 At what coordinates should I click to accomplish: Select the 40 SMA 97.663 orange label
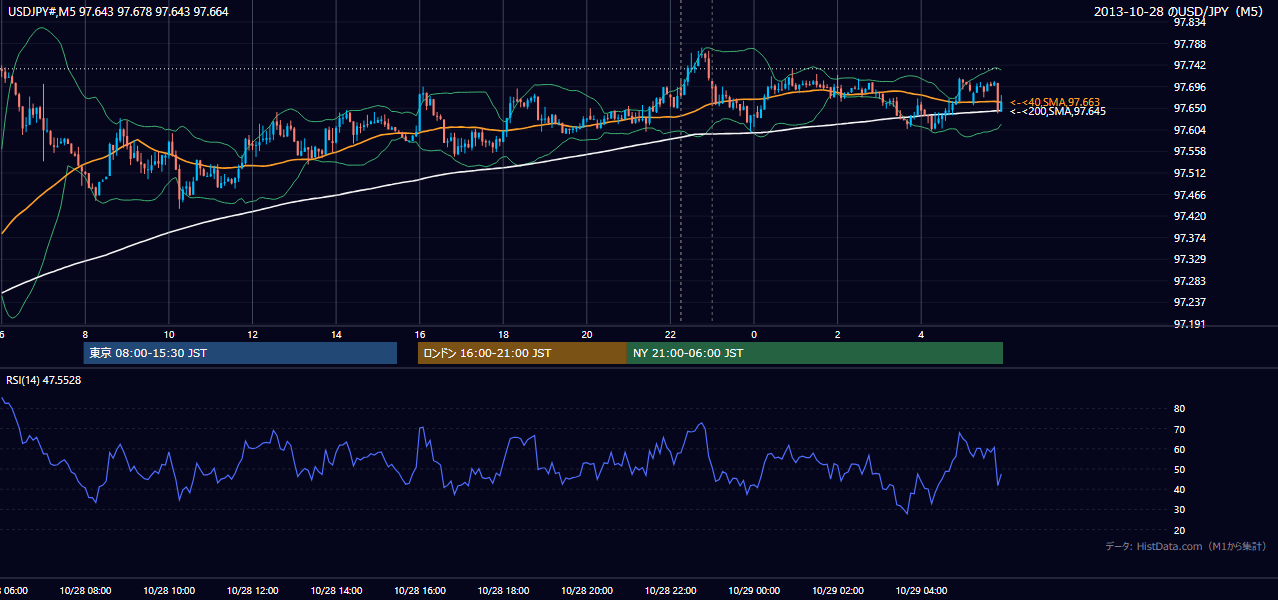click(1055, 102)
